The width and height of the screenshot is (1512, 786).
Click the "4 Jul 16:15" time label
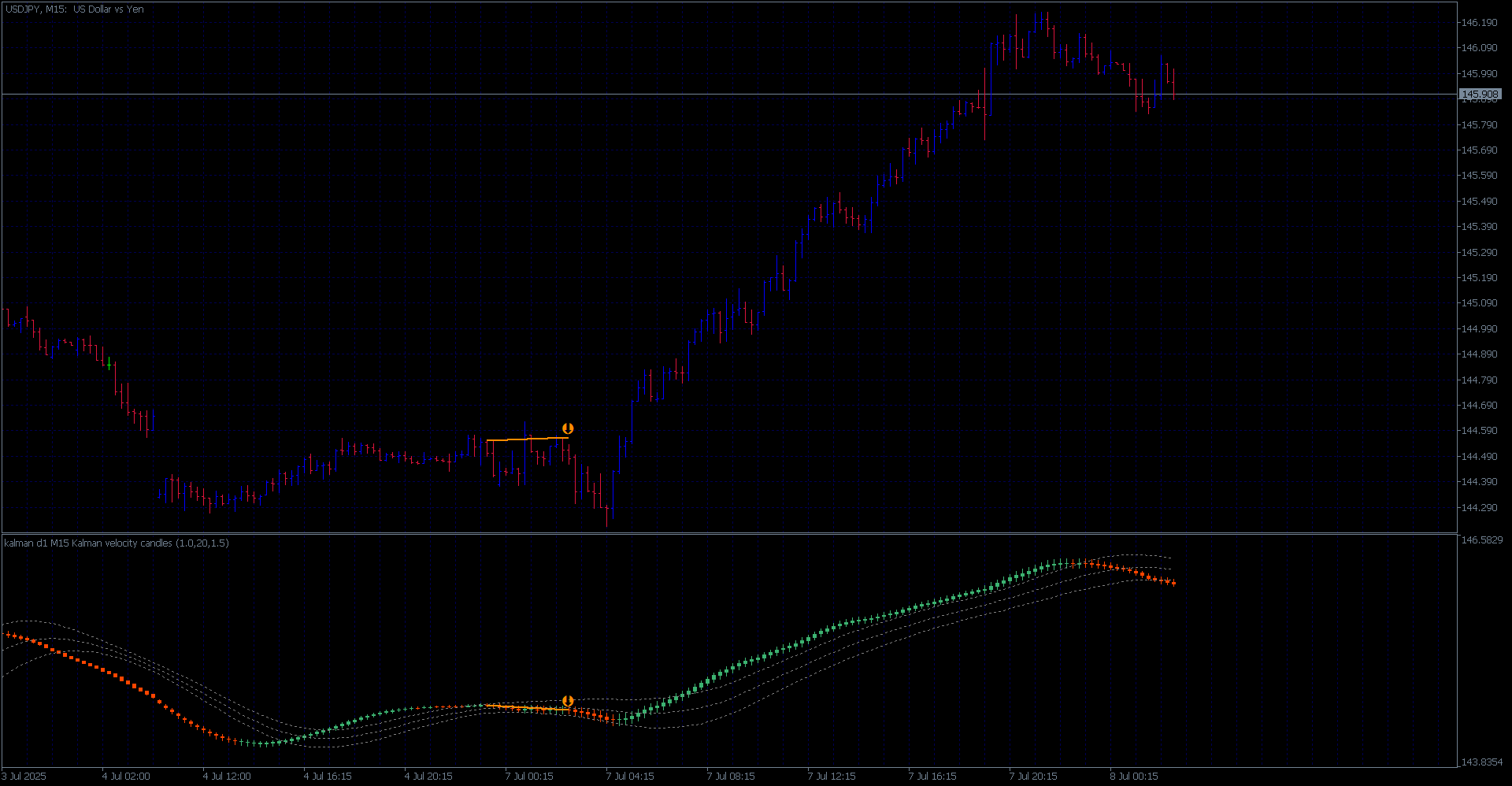coord(328,777)
